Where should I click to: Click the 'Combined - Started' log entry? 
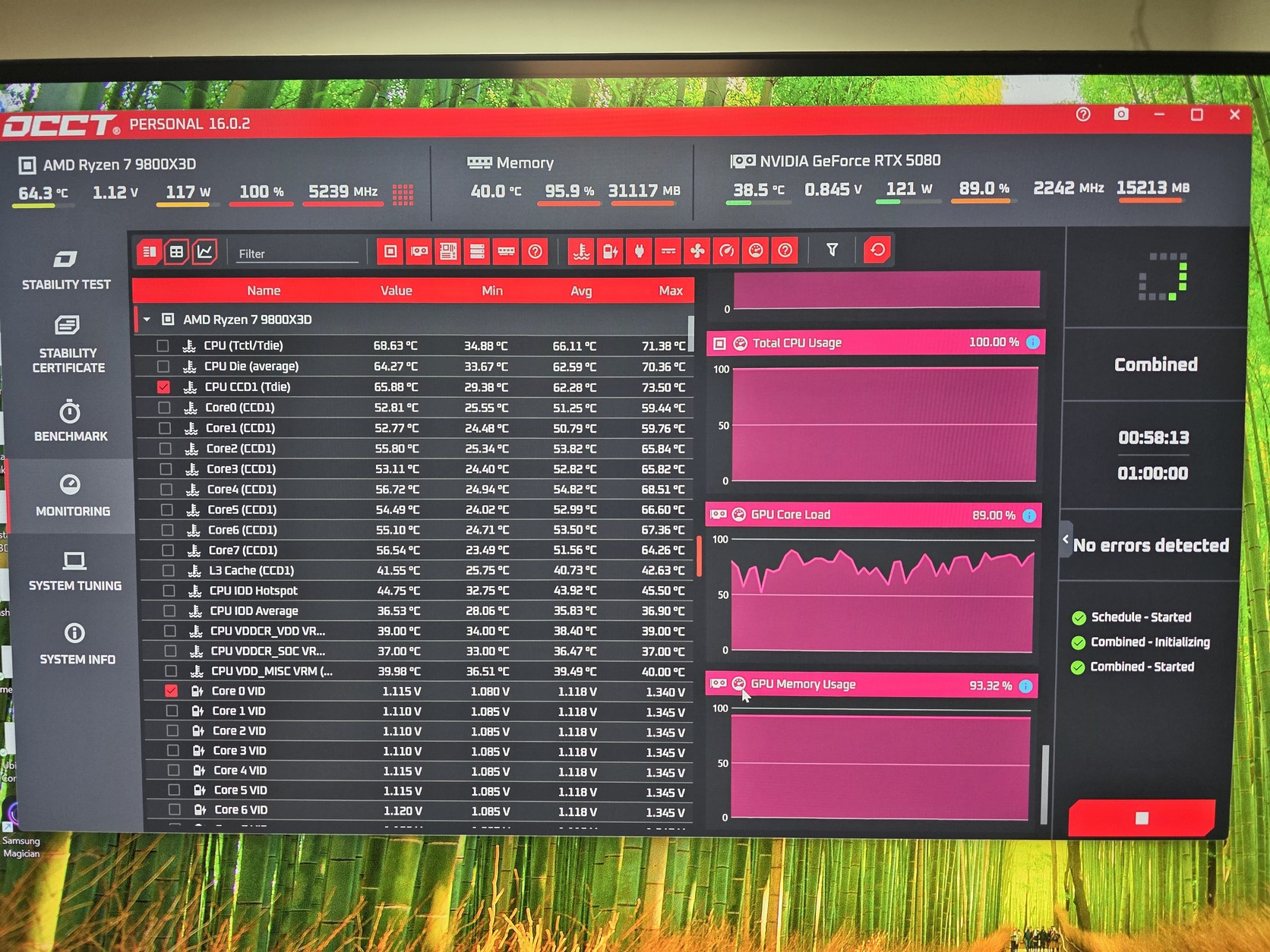pos(1142,667)
